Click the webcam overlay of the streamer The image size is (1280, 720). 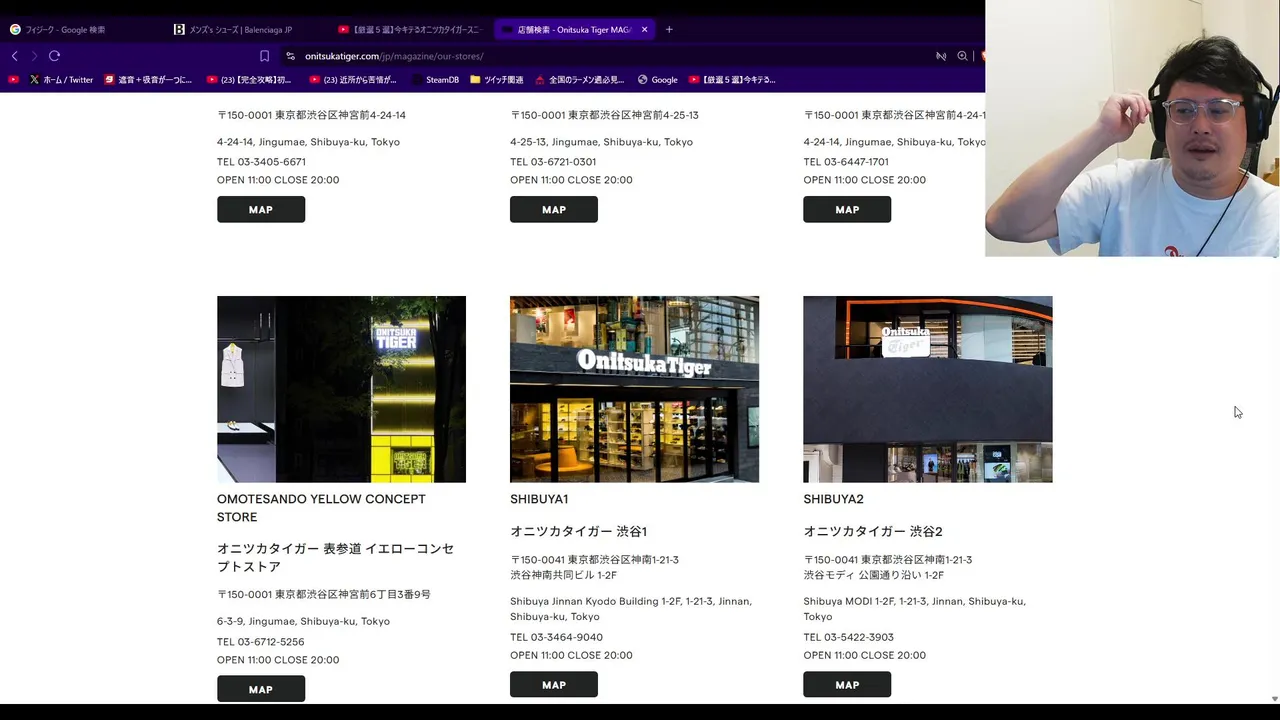pyautogui.click(x=1132, y=128)
